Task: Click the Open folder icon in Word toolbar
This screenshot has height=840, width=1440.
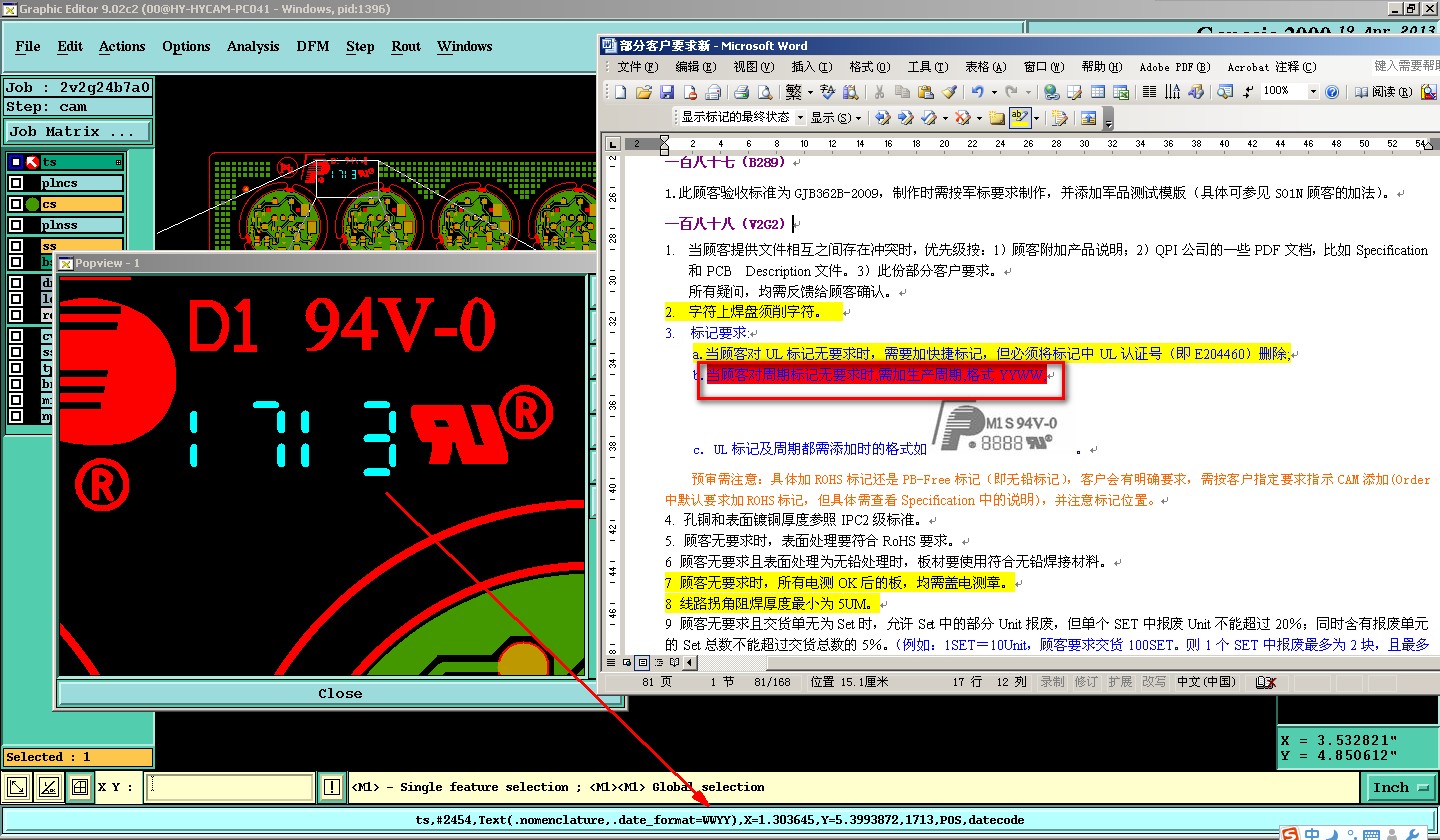Action: click(644, 92)
